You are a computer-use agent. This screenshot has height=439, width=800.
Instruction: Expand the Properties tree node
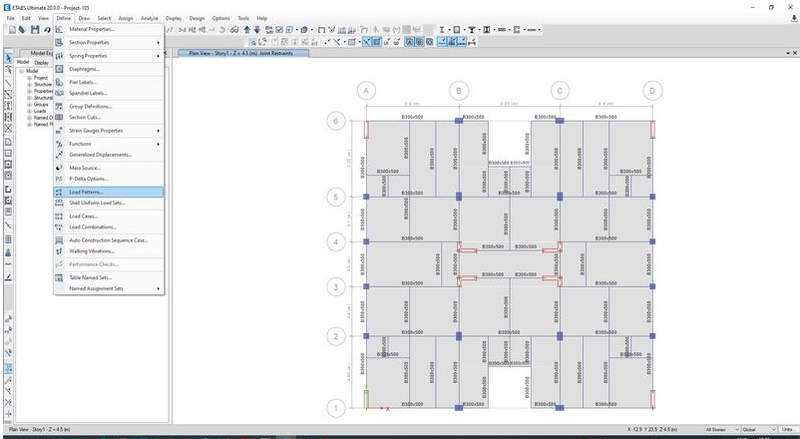coord(30,91)
